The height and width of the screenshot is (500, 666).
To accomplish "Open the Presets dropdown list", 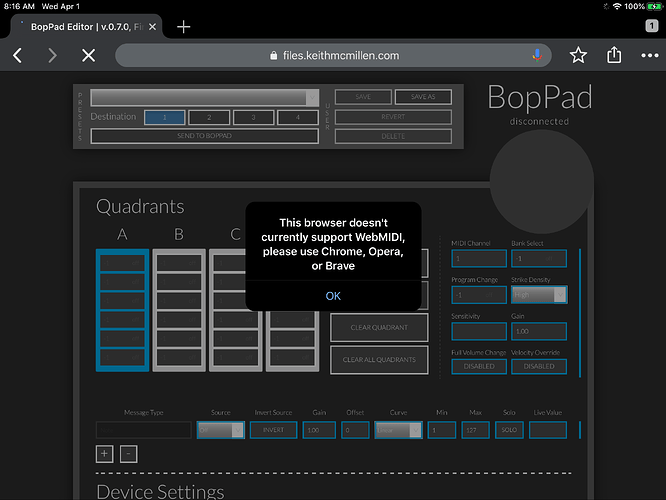I will coord(204,97).
